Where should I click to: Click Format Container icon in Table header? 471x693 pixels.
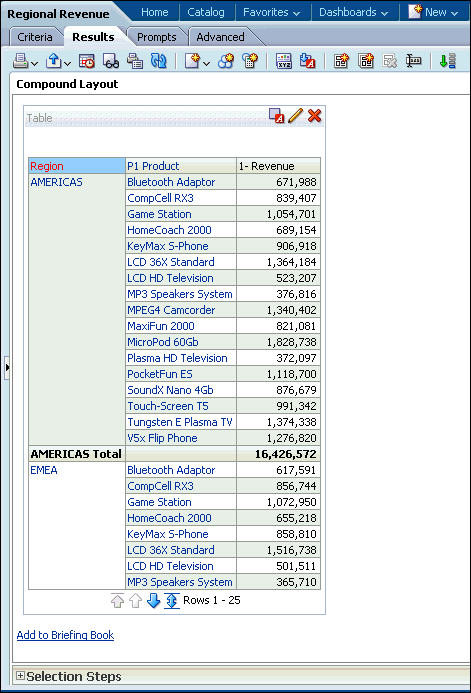pyautogui.click(x=277, y=116)
